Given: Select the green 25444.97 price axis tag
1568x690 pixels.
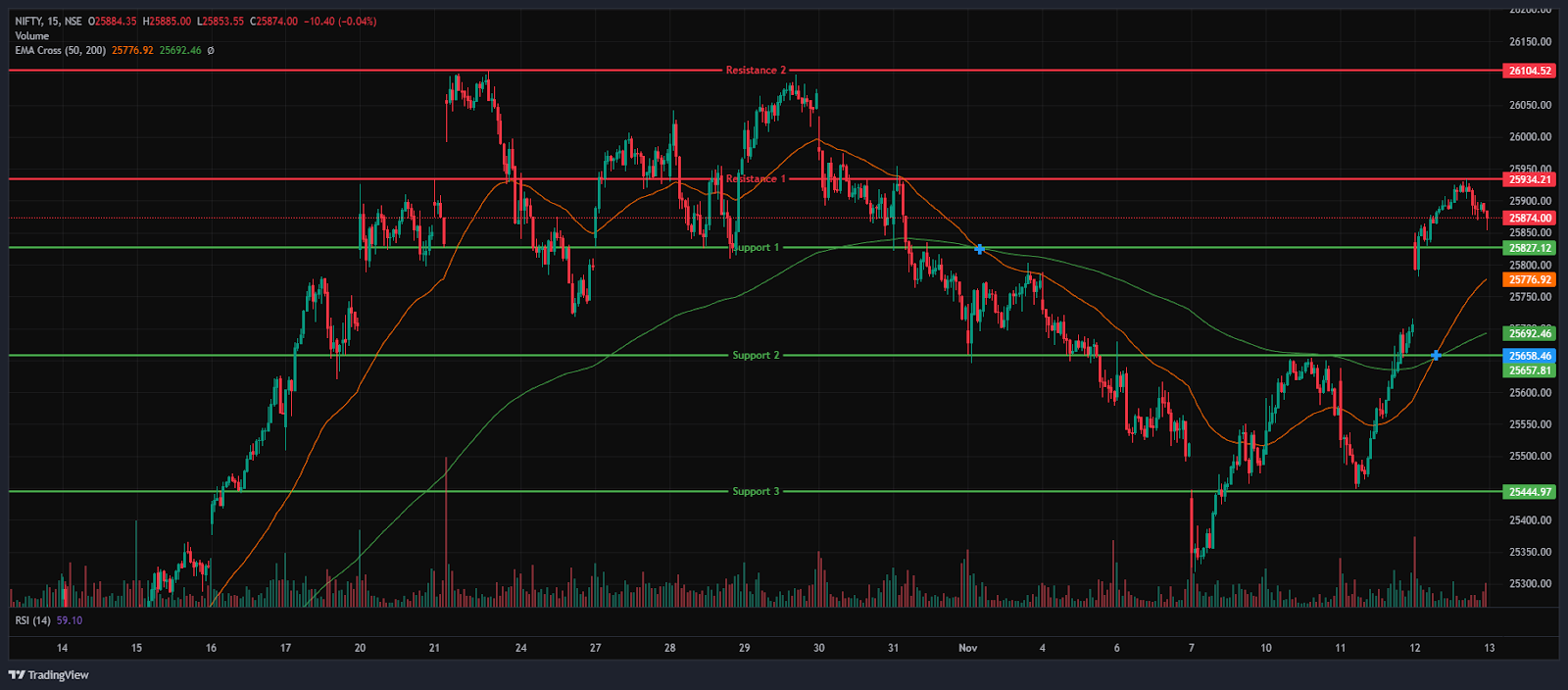Looking at the screenshot, I should pos(1529,491).
